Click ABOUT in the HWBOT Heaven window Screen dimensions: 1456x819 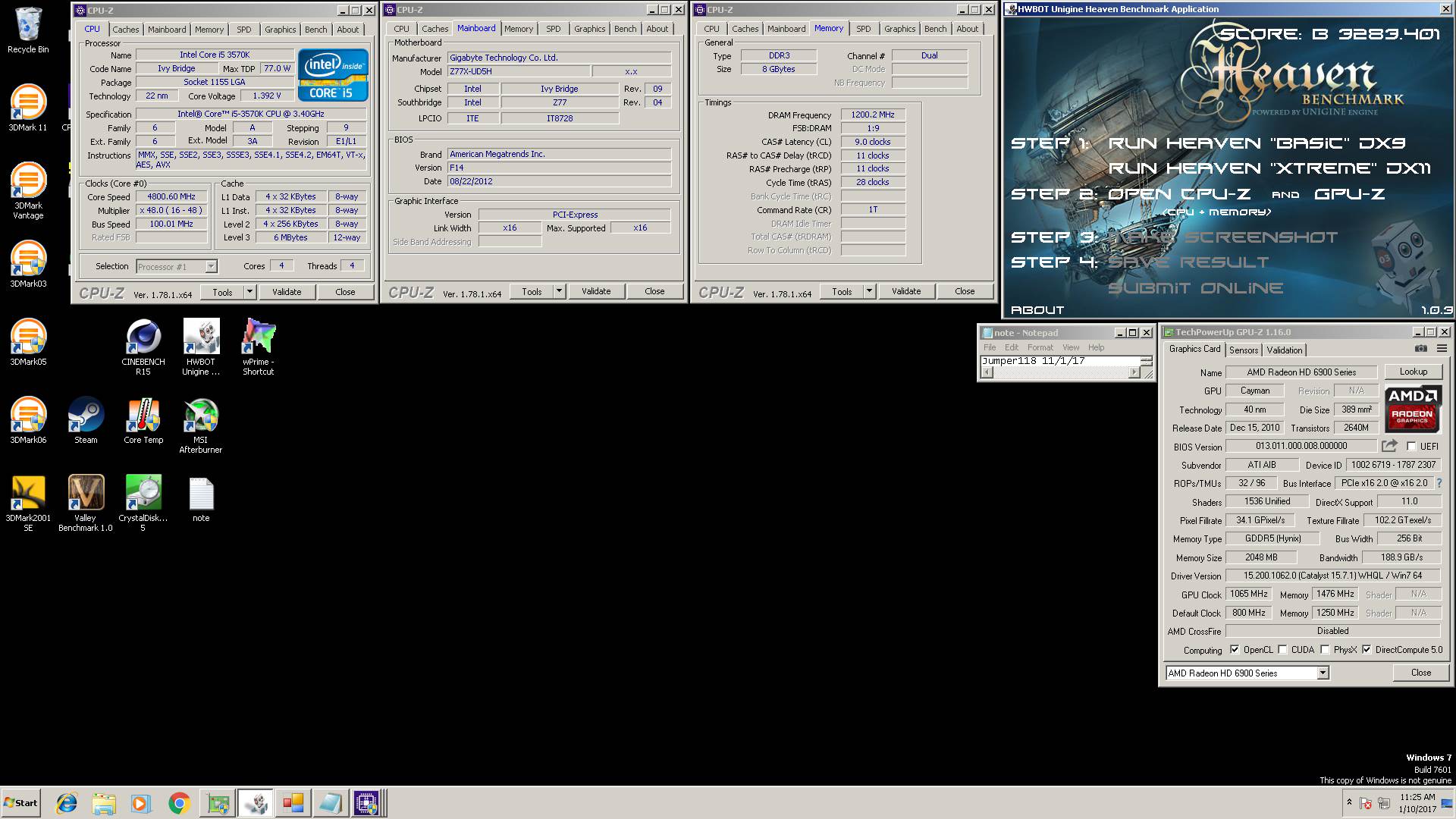coord(1037,309)
